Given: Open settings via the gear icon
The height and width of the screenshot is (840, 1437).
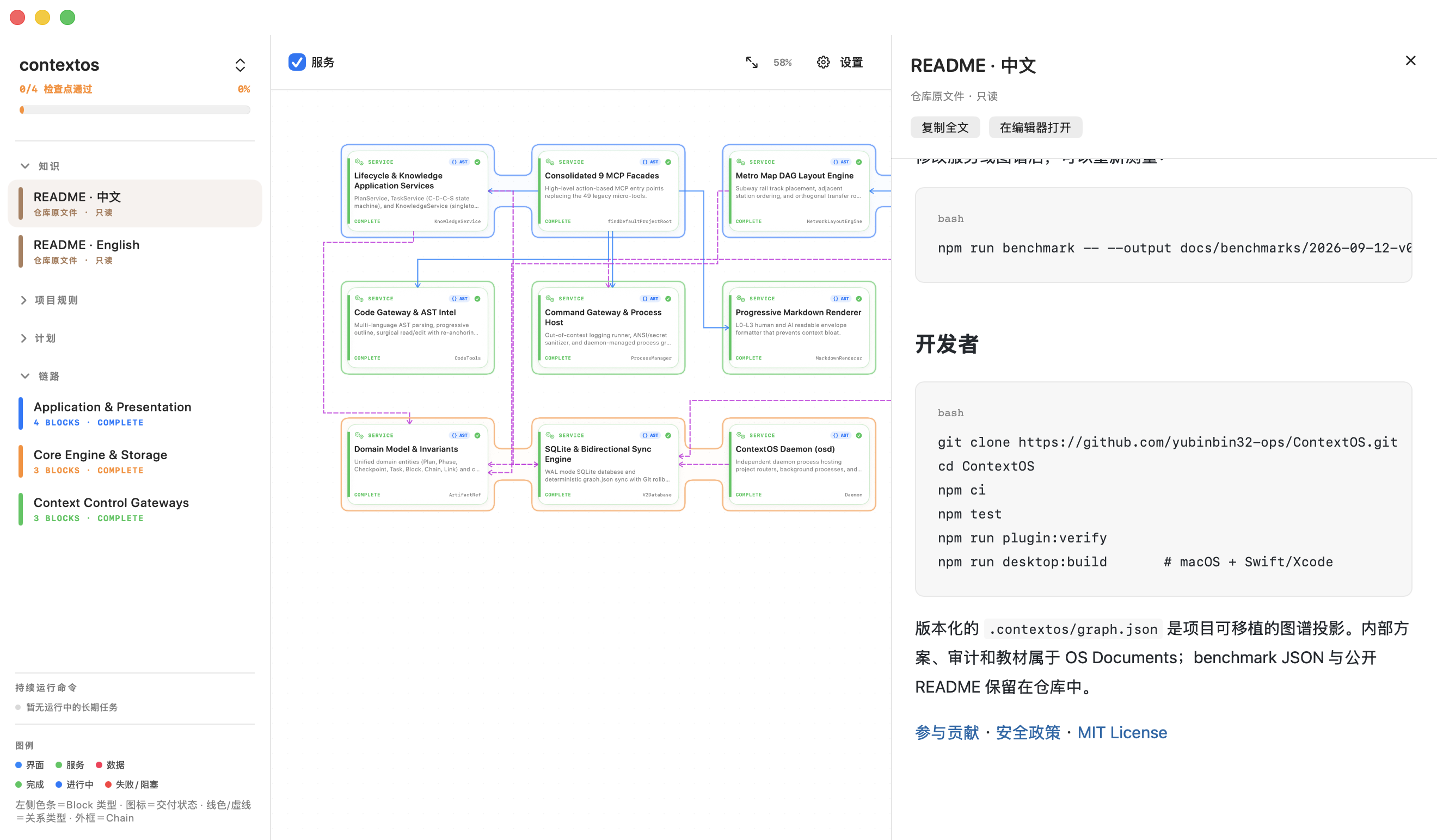Looking at the screenshot, I should 823,62.
